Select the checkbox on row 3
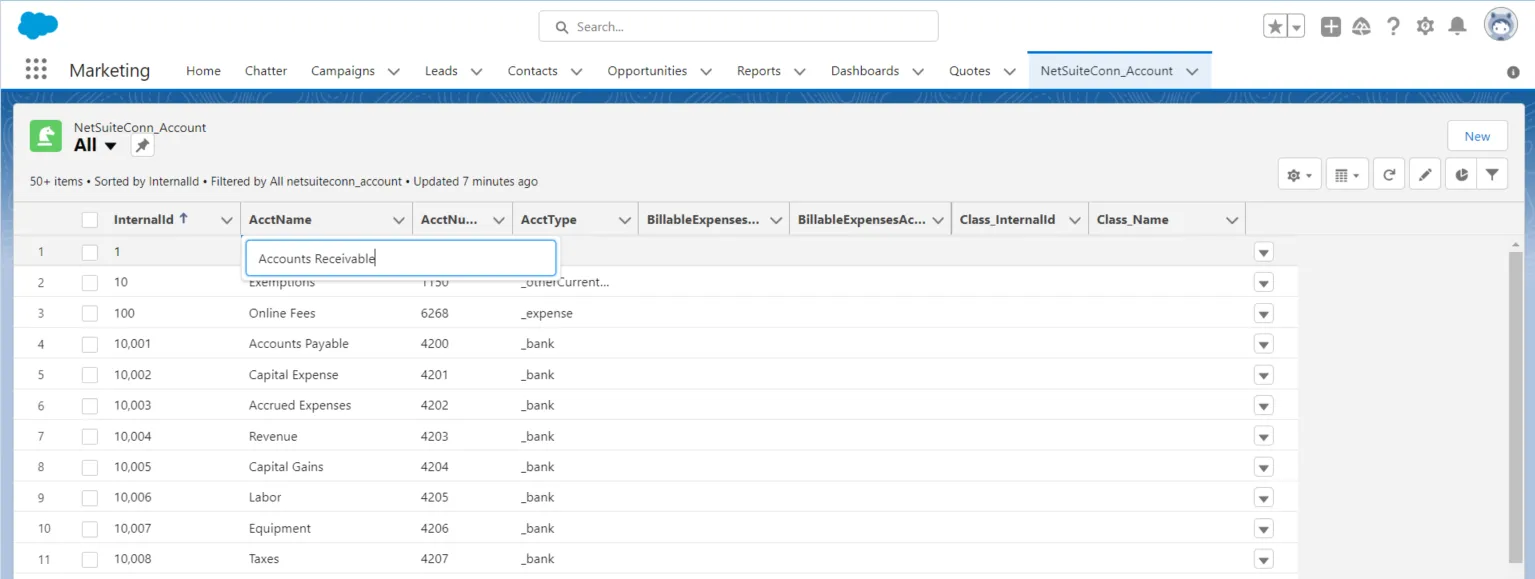 click(89, 313)
